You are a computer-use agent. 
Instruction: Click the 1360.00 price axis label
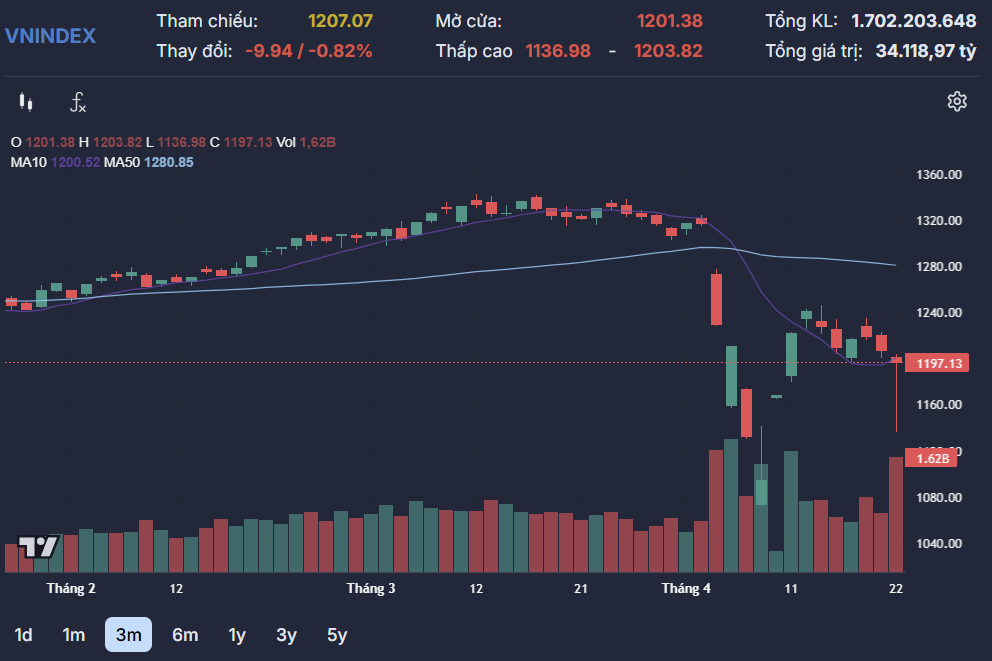(939, 175)
